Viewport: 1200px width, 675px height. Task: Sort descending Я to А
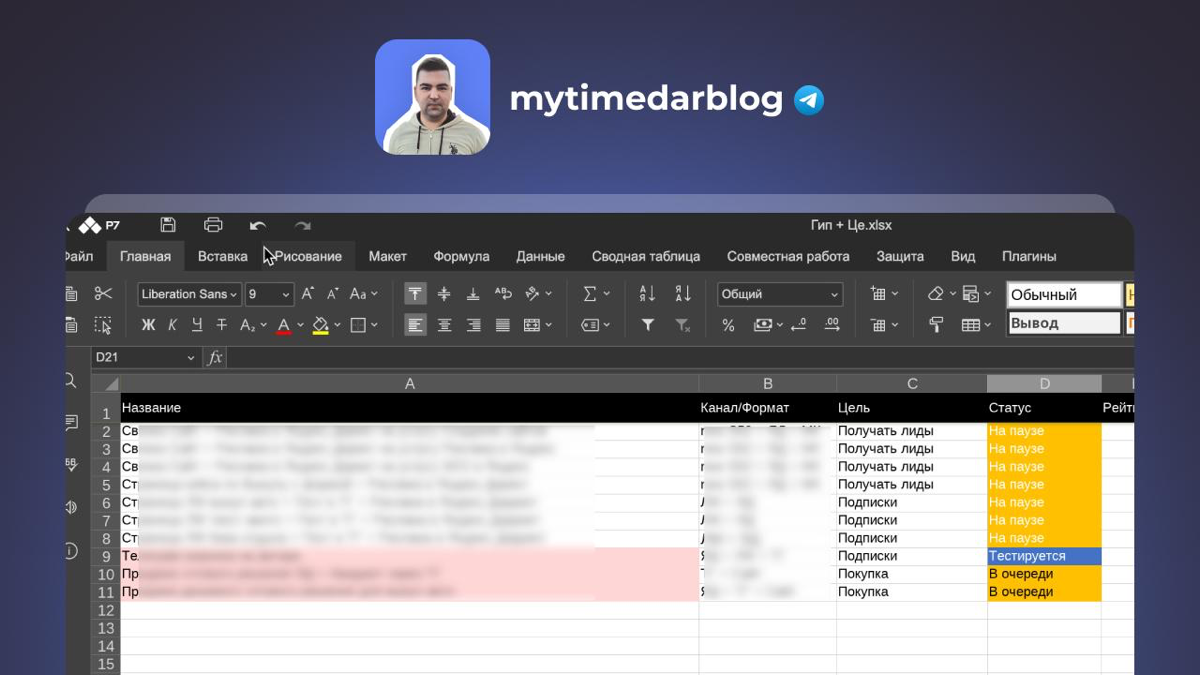pyautogui.click(x=683, y=294)
